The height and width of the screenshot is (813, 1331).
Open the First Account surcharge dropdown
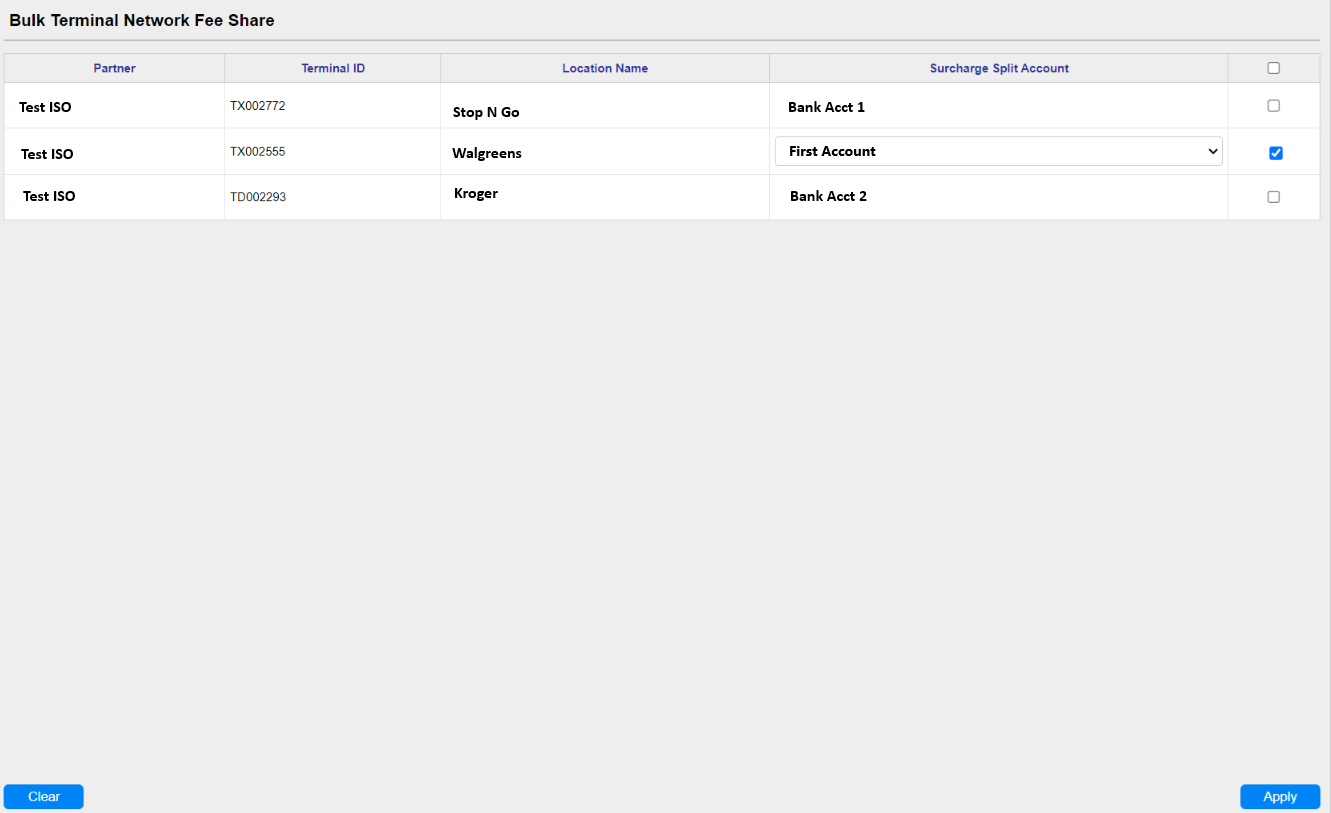pos(999,151)
